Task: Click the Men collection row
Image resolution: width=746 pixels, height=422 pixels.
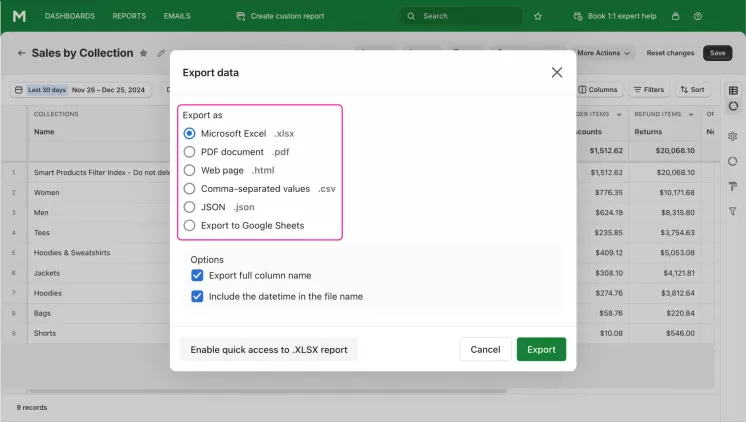Action: click(x=41, y=213)
